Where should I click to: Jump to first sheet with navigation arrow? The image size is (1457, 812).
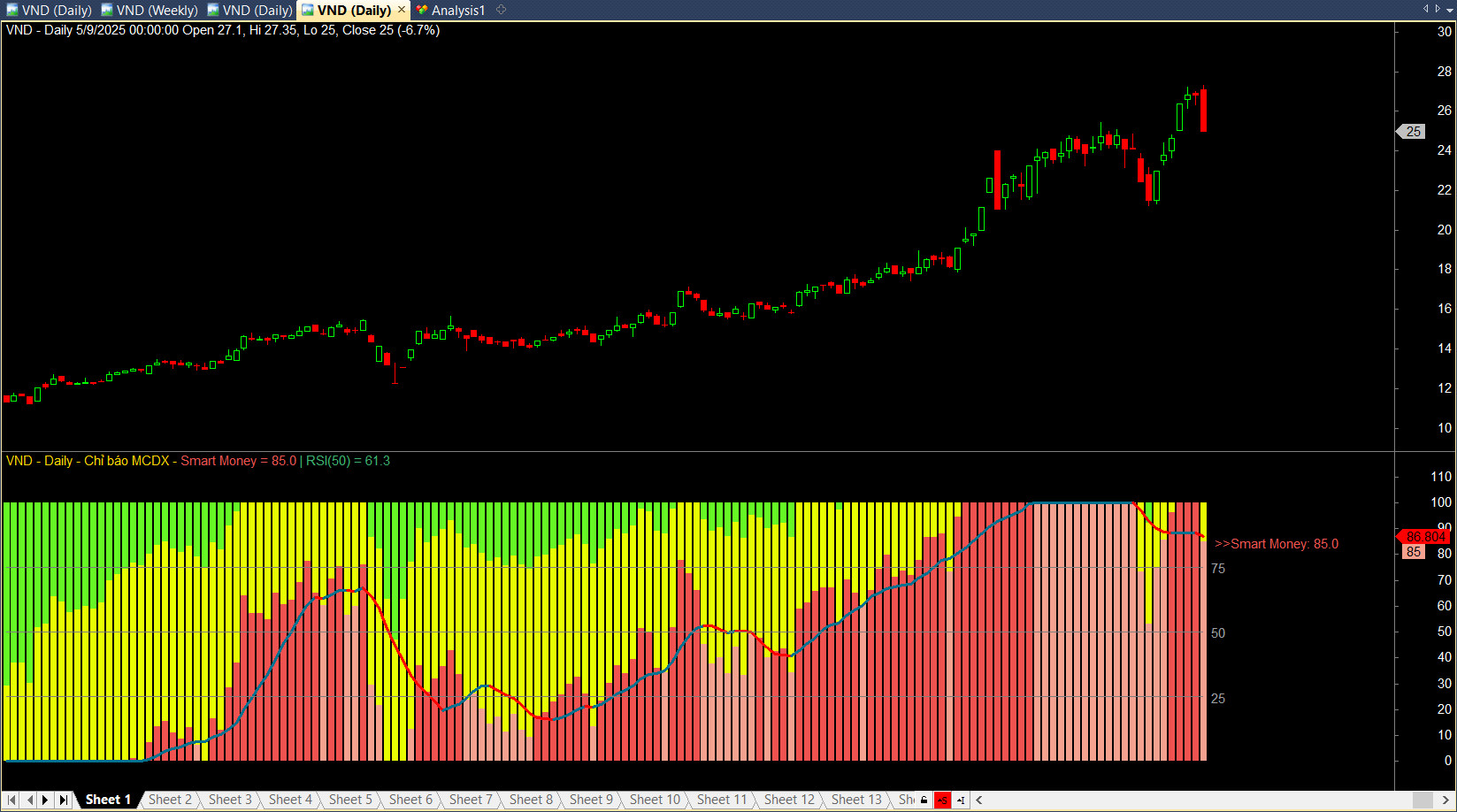coord(12,800)
